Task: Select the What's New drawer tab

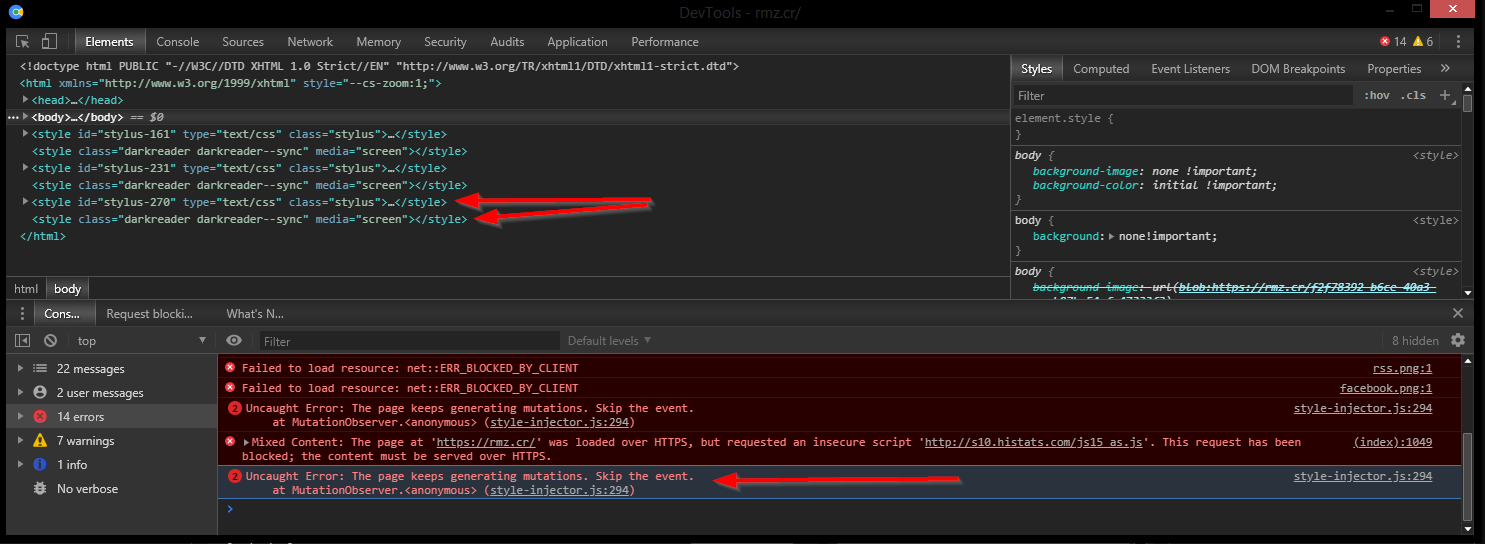Action: [254, 313]
